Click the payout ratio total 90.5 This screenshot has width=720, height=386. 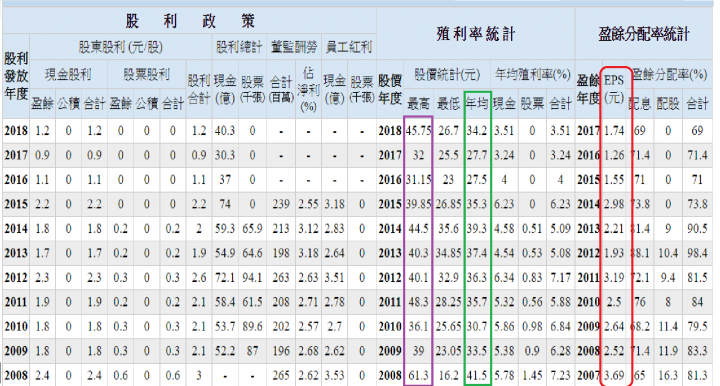tap(697, 229)
